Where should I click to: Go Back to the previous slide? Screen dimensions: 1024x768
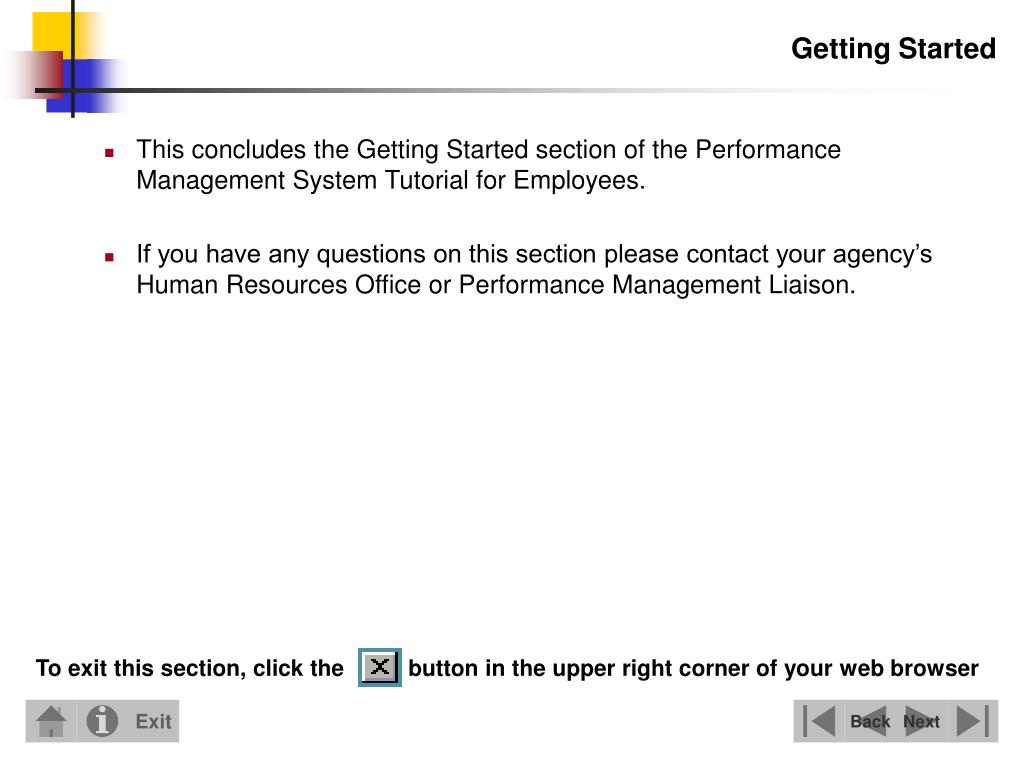pyautogui.click(x=869, y=721)
